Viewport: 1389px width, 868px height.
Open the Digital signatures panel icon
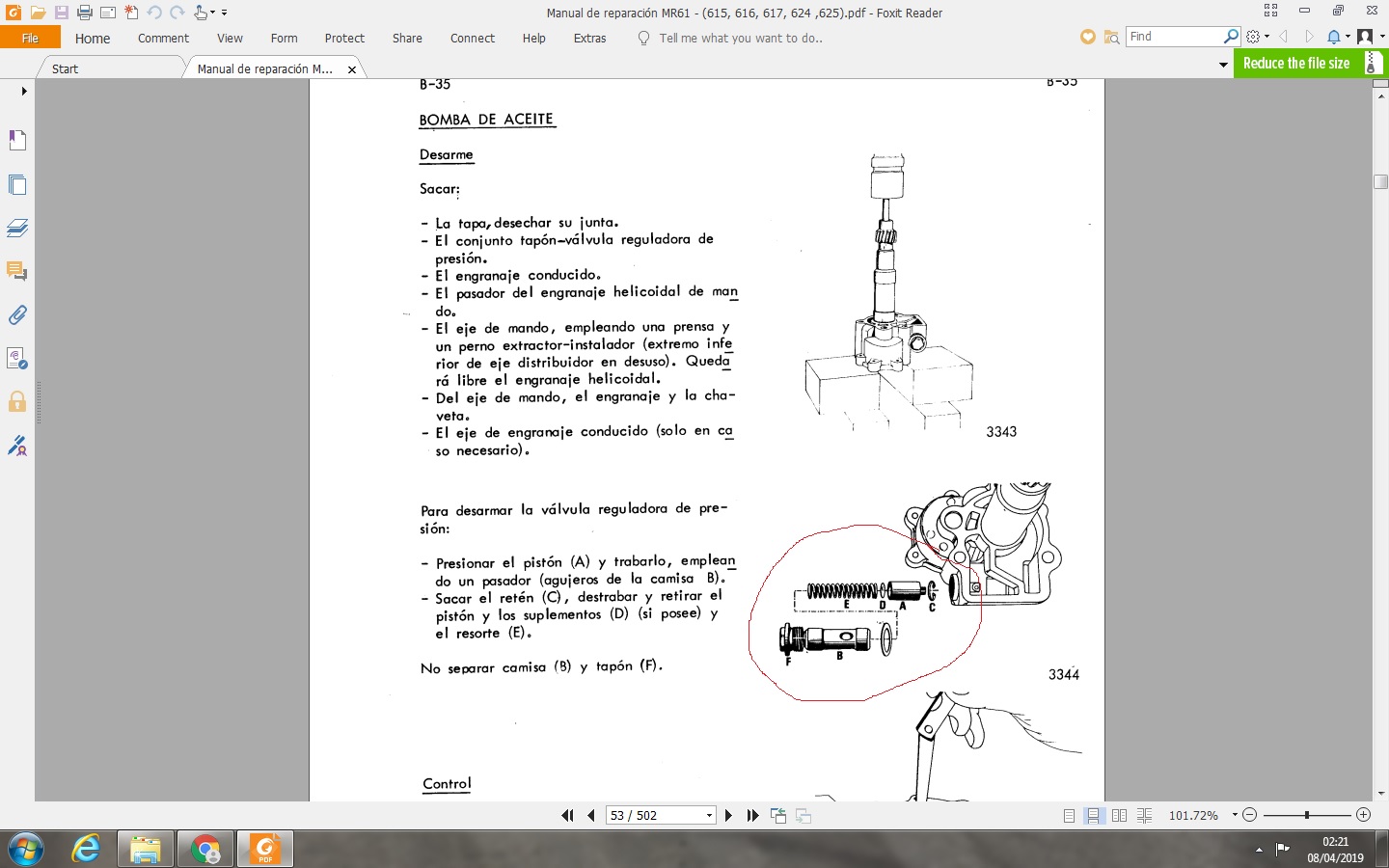pyautogui.click(x=17, y=359)
